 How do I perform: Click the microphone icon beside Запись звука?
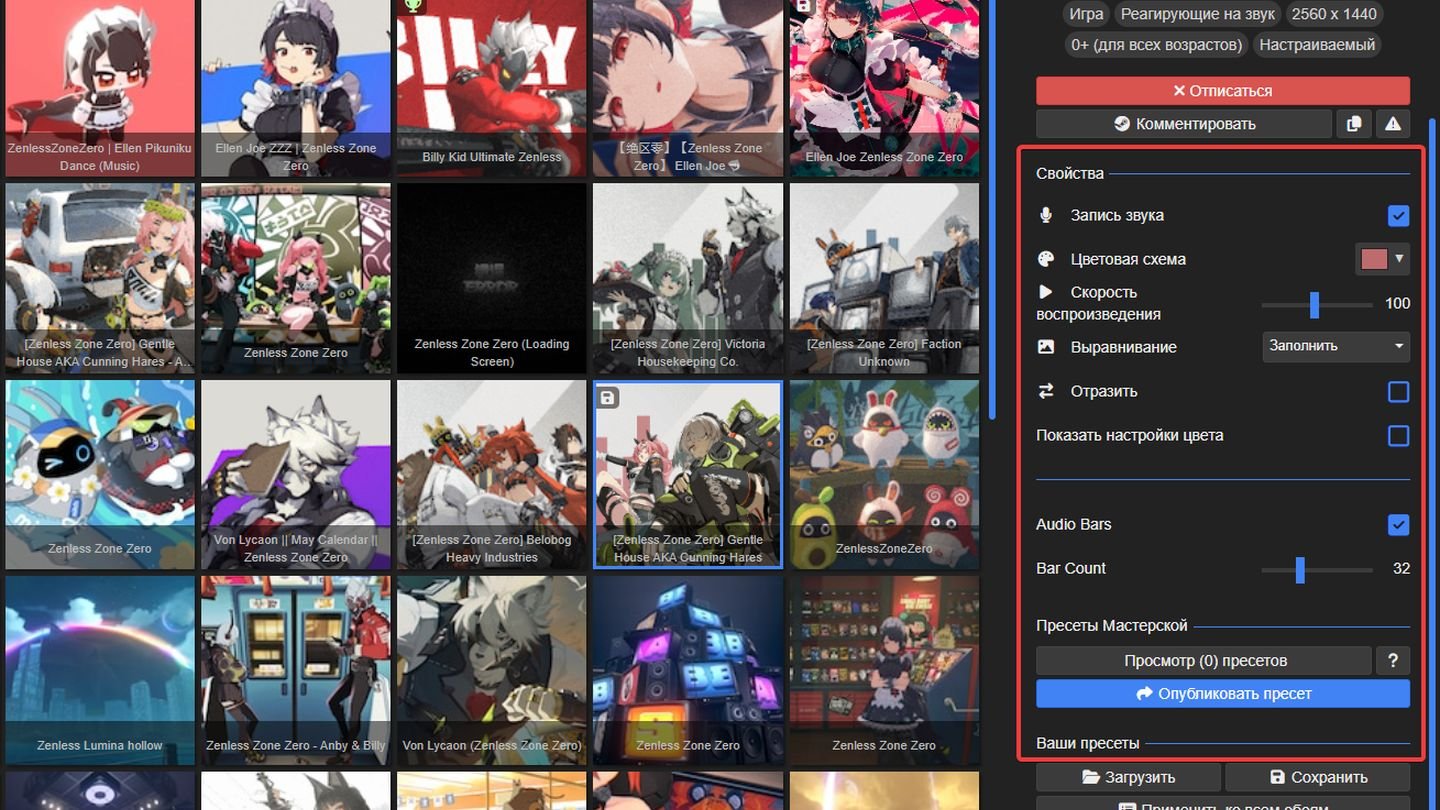tap(1046, 215)
